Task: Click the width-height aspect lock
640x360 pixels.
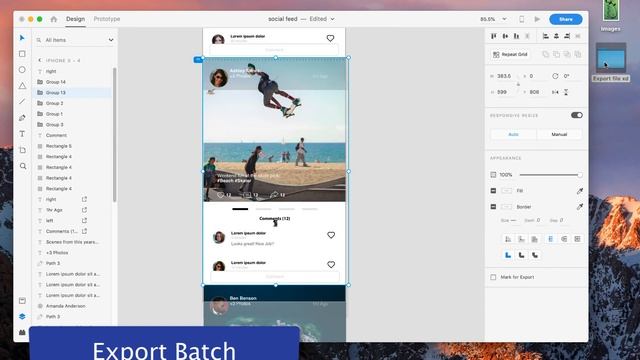Action: pyautogui.click(x=518, y=84)
